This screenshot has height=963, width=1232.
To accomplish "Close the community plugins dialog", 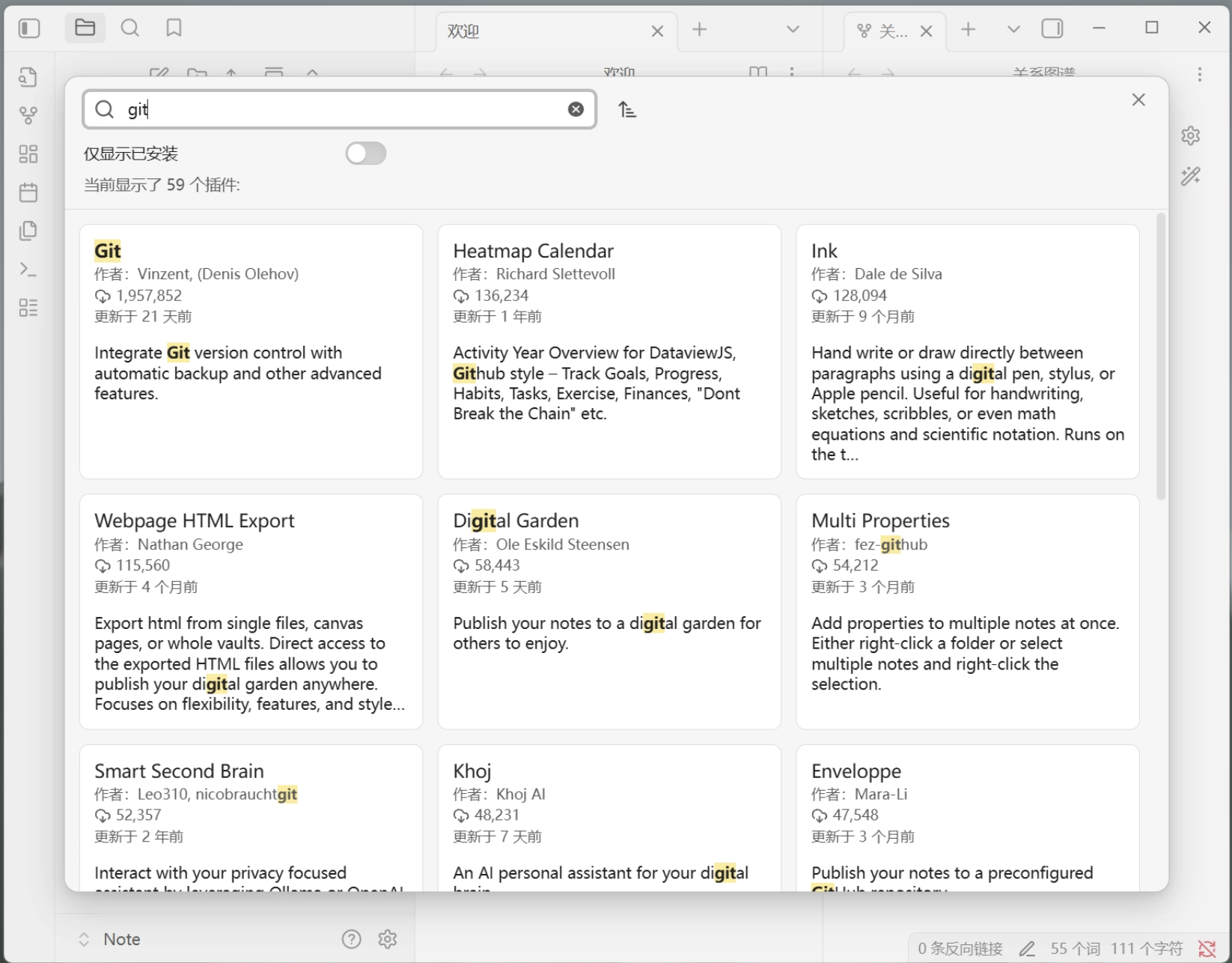I will (1138, 100).
